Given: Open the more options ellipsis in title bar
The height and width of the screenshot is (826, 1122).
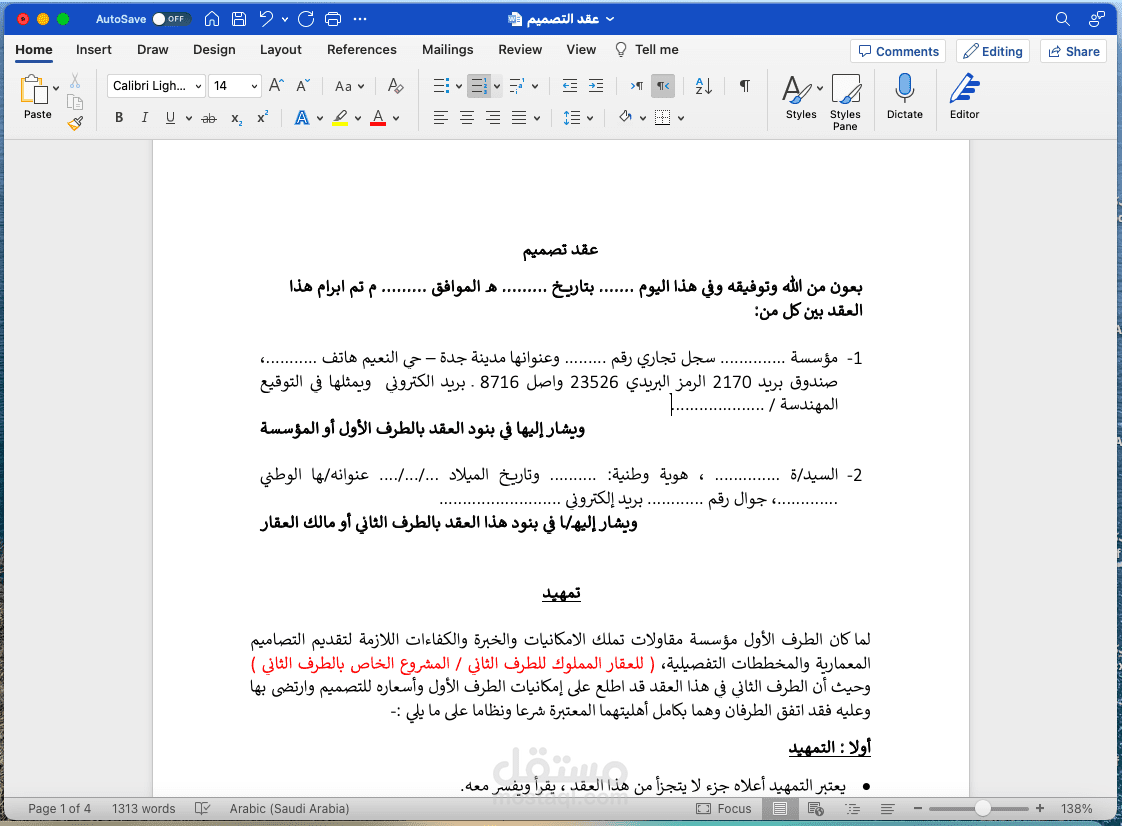Looking at the screenshot, I should [360, 19].
